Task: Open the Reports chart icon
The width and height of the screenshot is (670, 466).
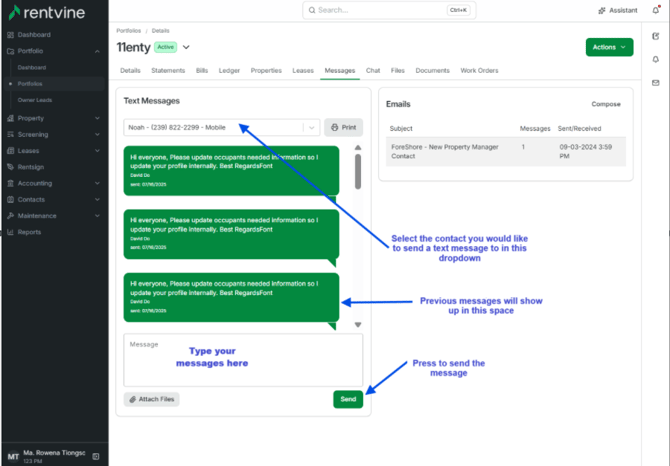Action: tap(11, 232)
